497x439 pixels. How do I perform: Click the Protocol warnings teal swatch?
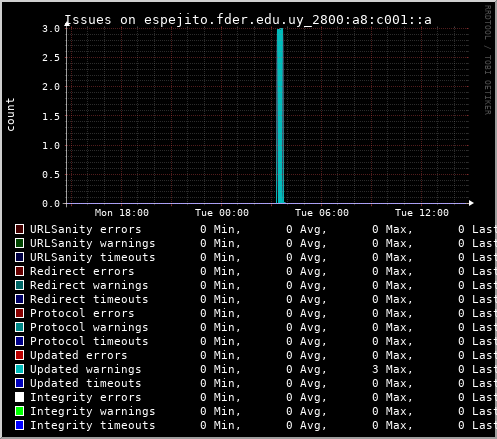19,327
